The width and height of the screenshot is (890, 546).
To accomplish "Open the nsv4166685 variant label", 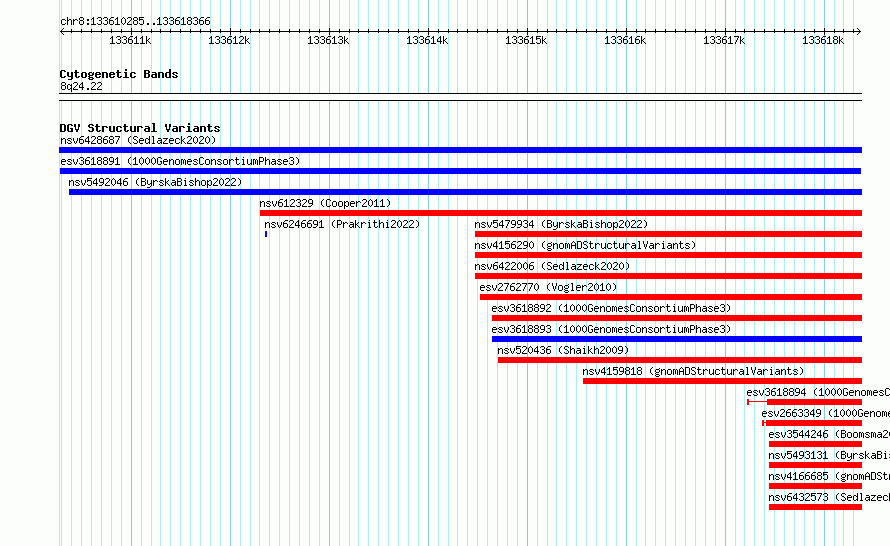I will coord(829,476).
